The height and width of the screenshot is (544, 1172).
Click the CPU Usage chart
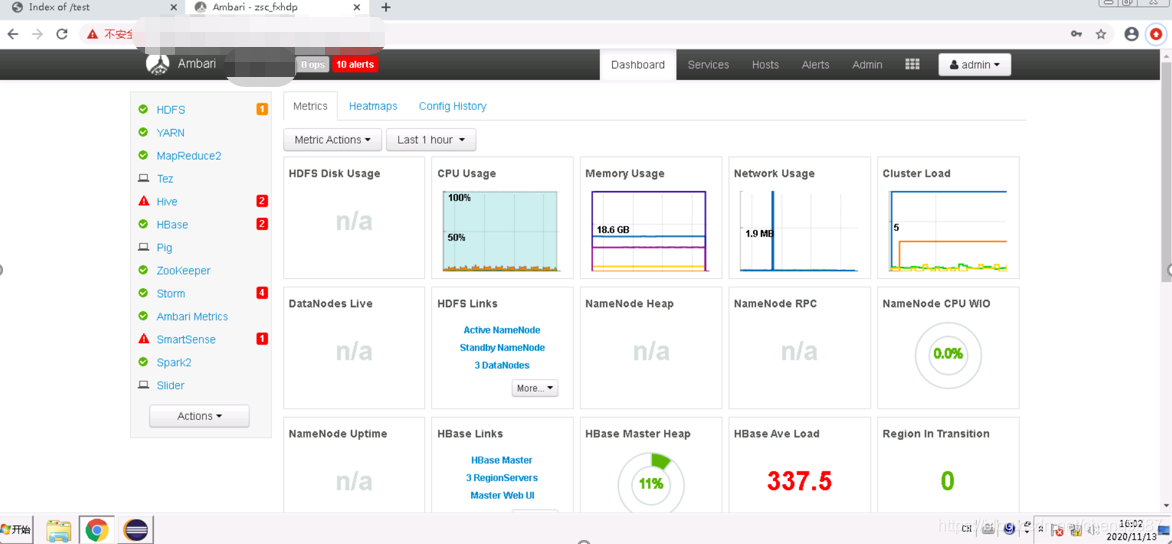pyautogui.click(x=501, y=231)
